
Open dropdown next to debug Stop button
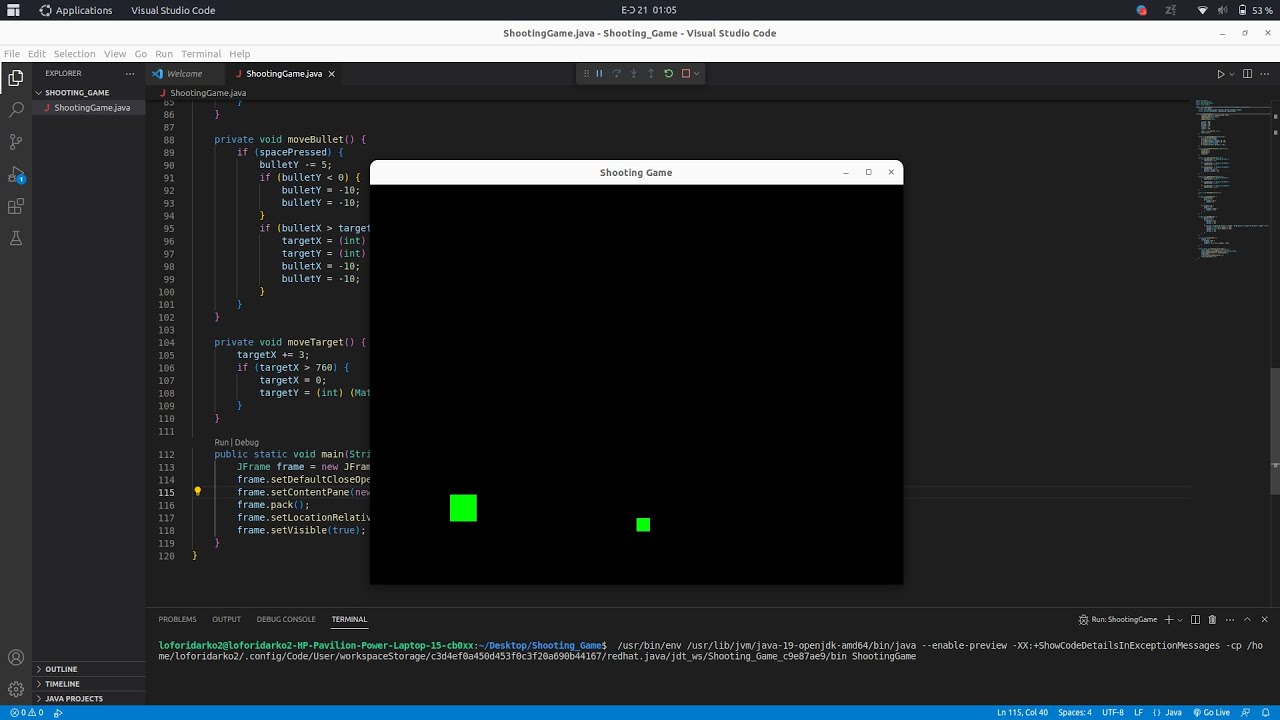[697, 73]
